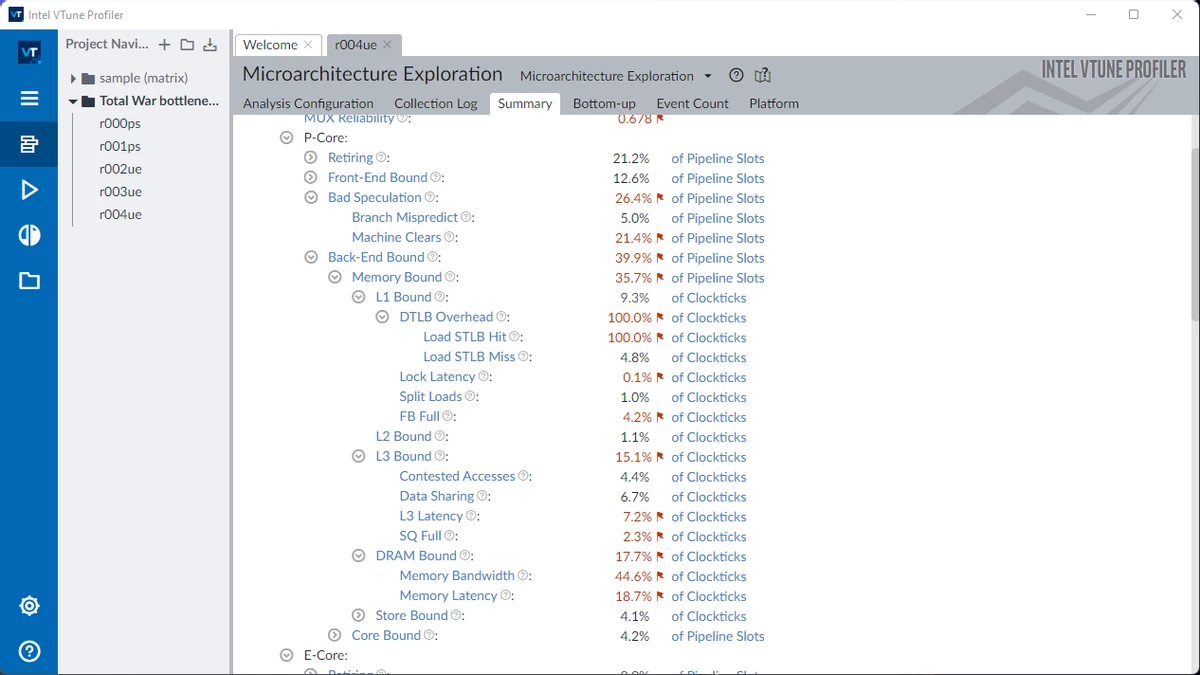Click the 44.6% Memory Bandwidth value

(x=633, y=576)
